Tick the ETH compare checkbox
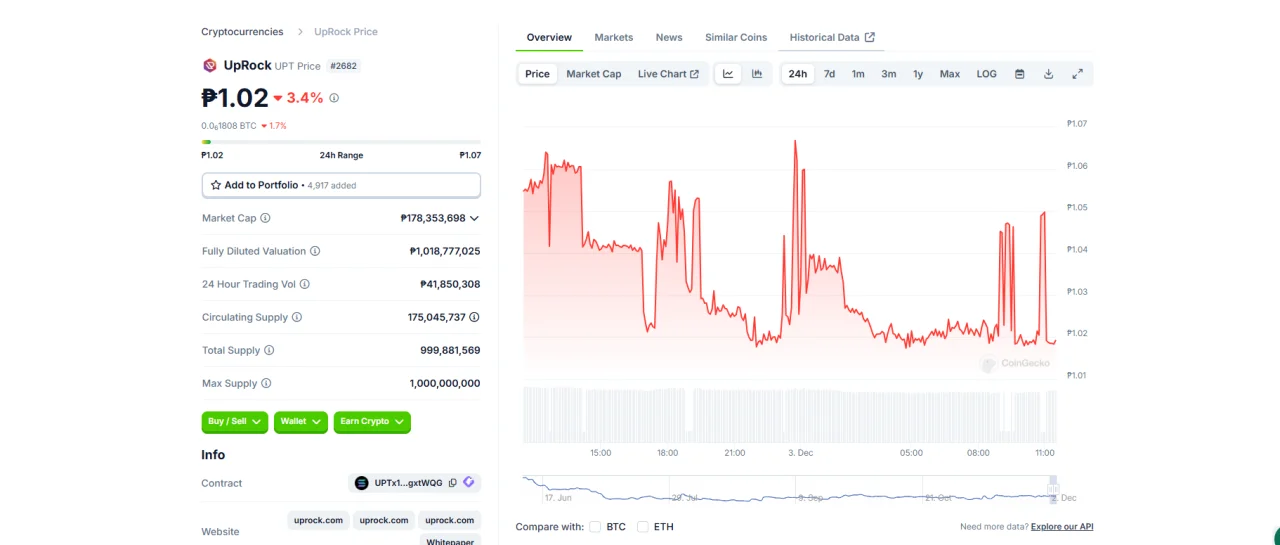 643,526
